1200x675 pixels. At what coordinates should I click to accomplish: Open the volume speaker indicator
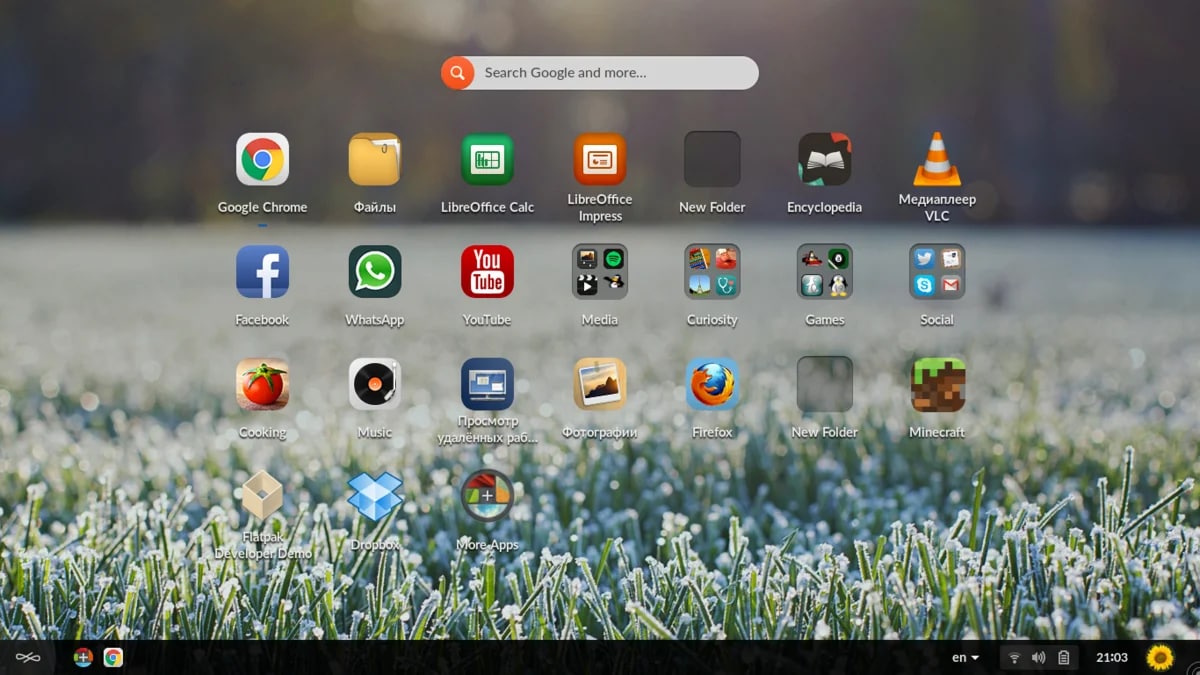point(1038,657)
